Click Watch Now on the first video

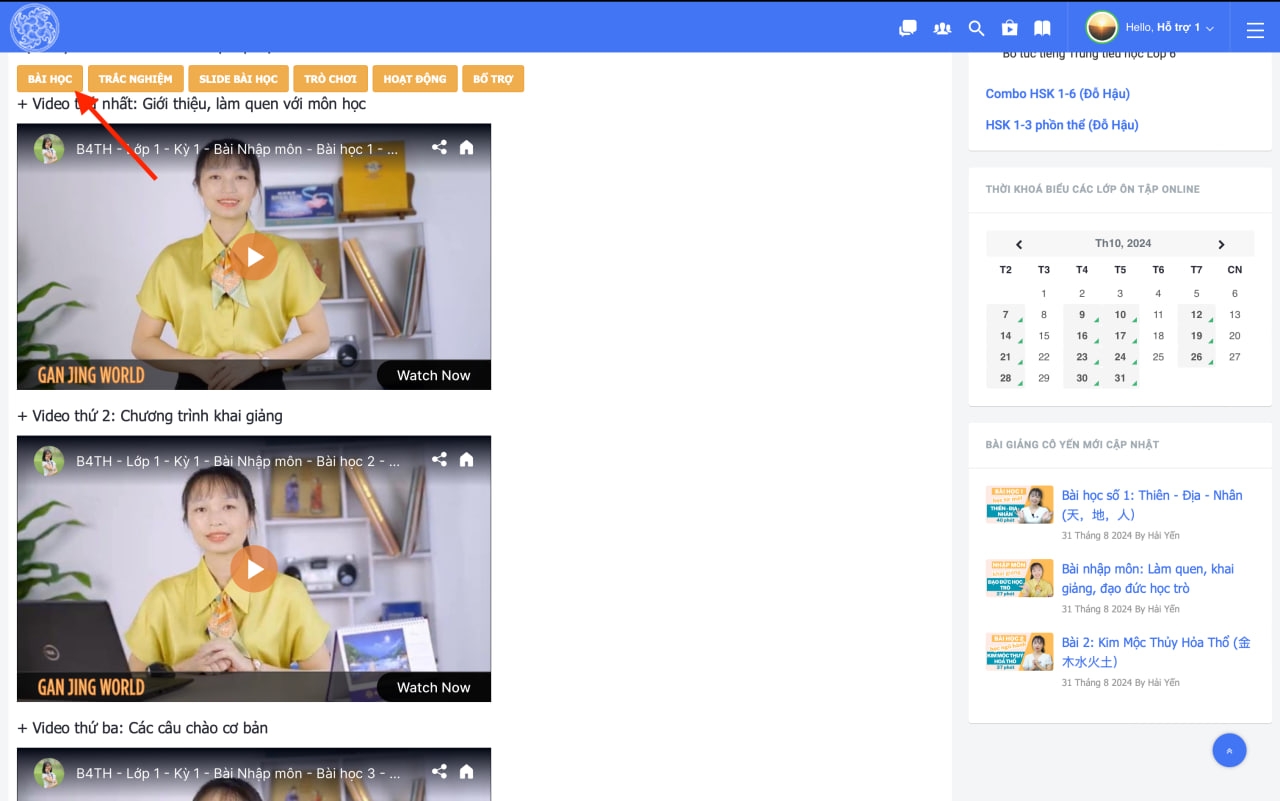tap(433, 375)
